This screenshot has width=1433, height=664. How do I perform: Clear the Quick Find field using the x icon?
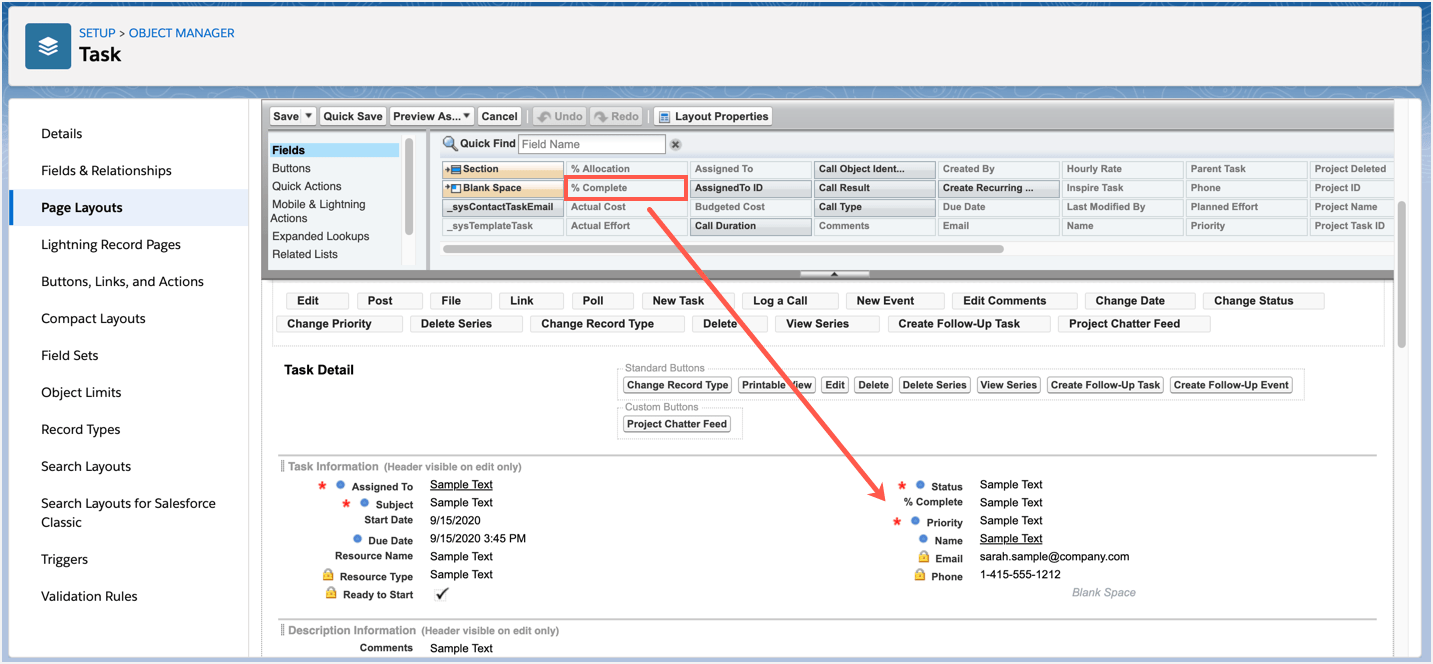(675, 143)
